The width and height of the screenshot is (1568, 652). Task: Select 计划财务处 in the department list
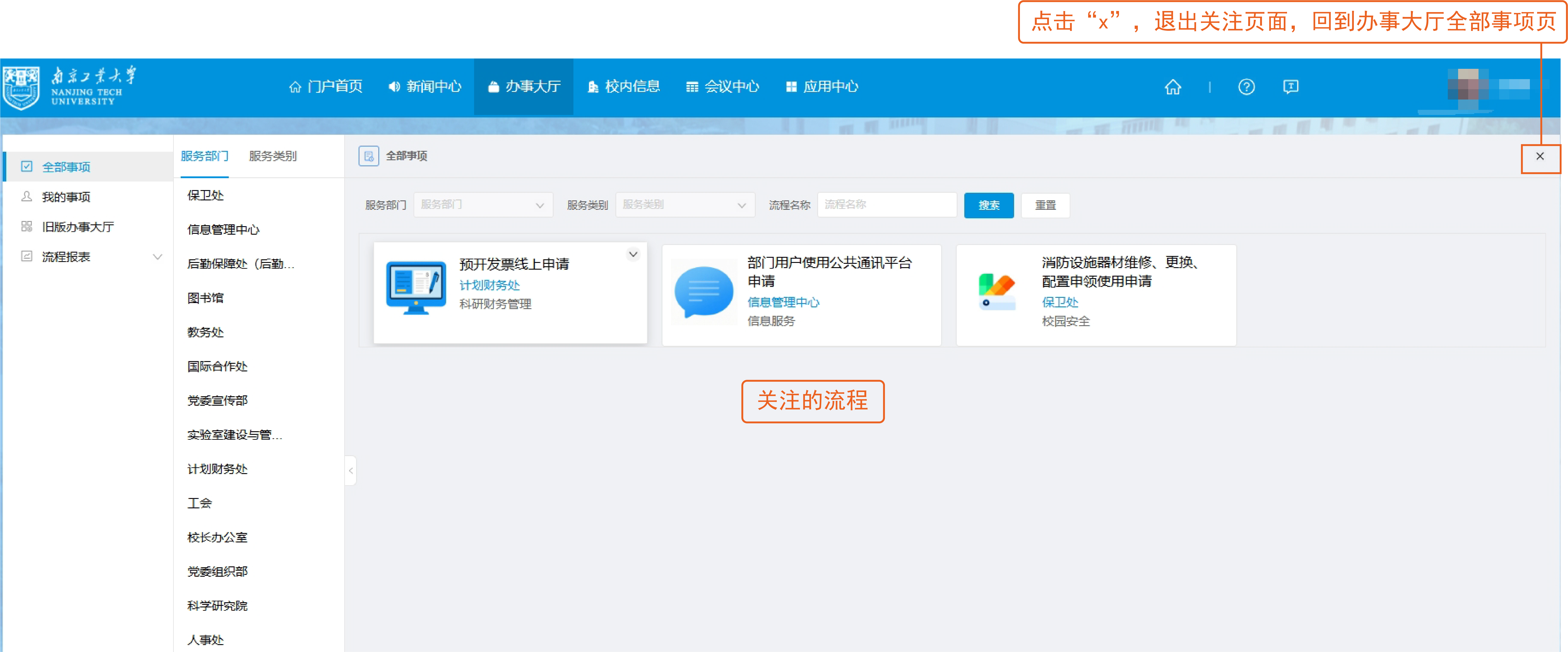(x=217, y=469)
